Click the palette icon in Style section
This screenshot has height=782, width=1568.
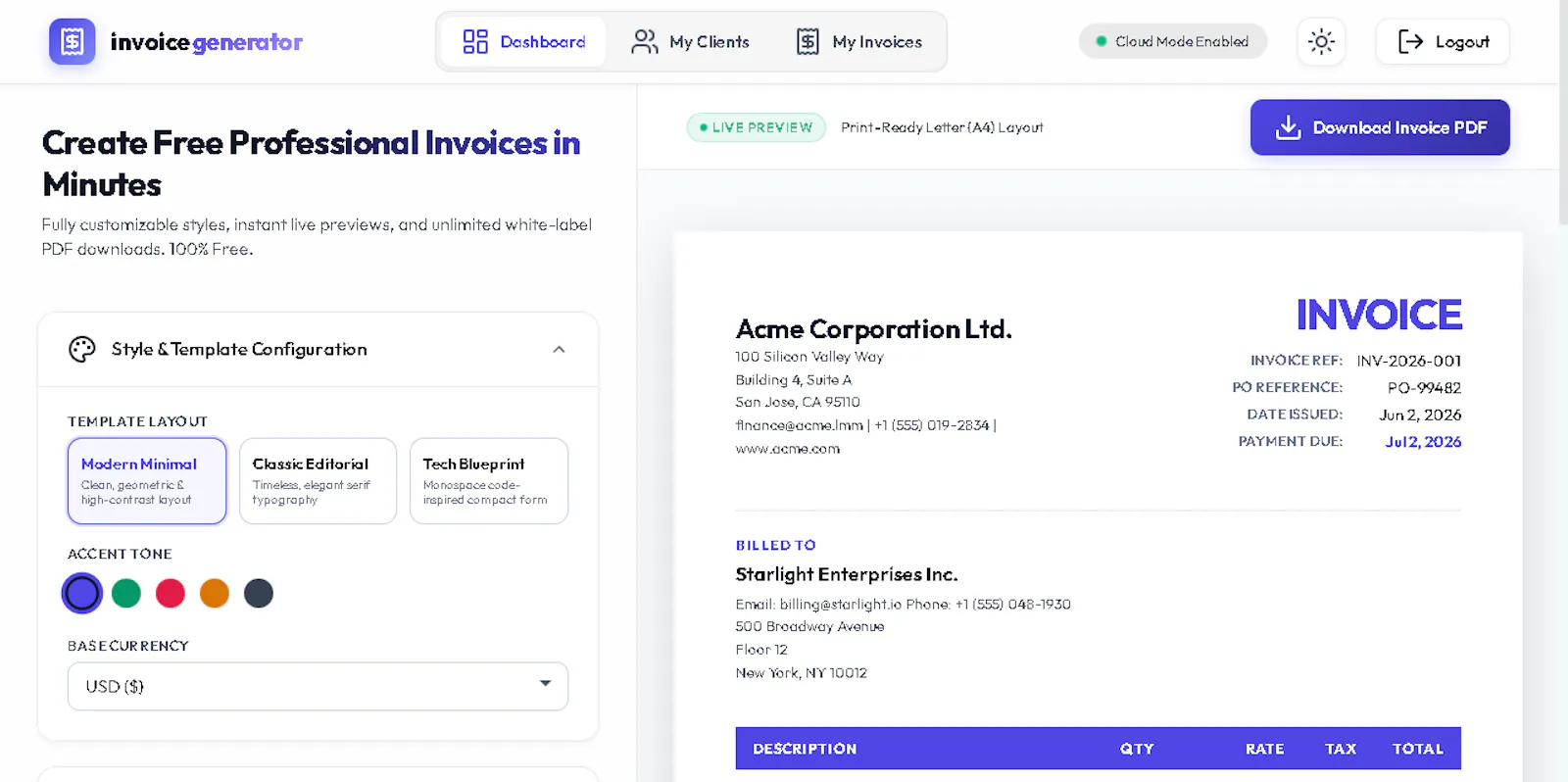82,349
